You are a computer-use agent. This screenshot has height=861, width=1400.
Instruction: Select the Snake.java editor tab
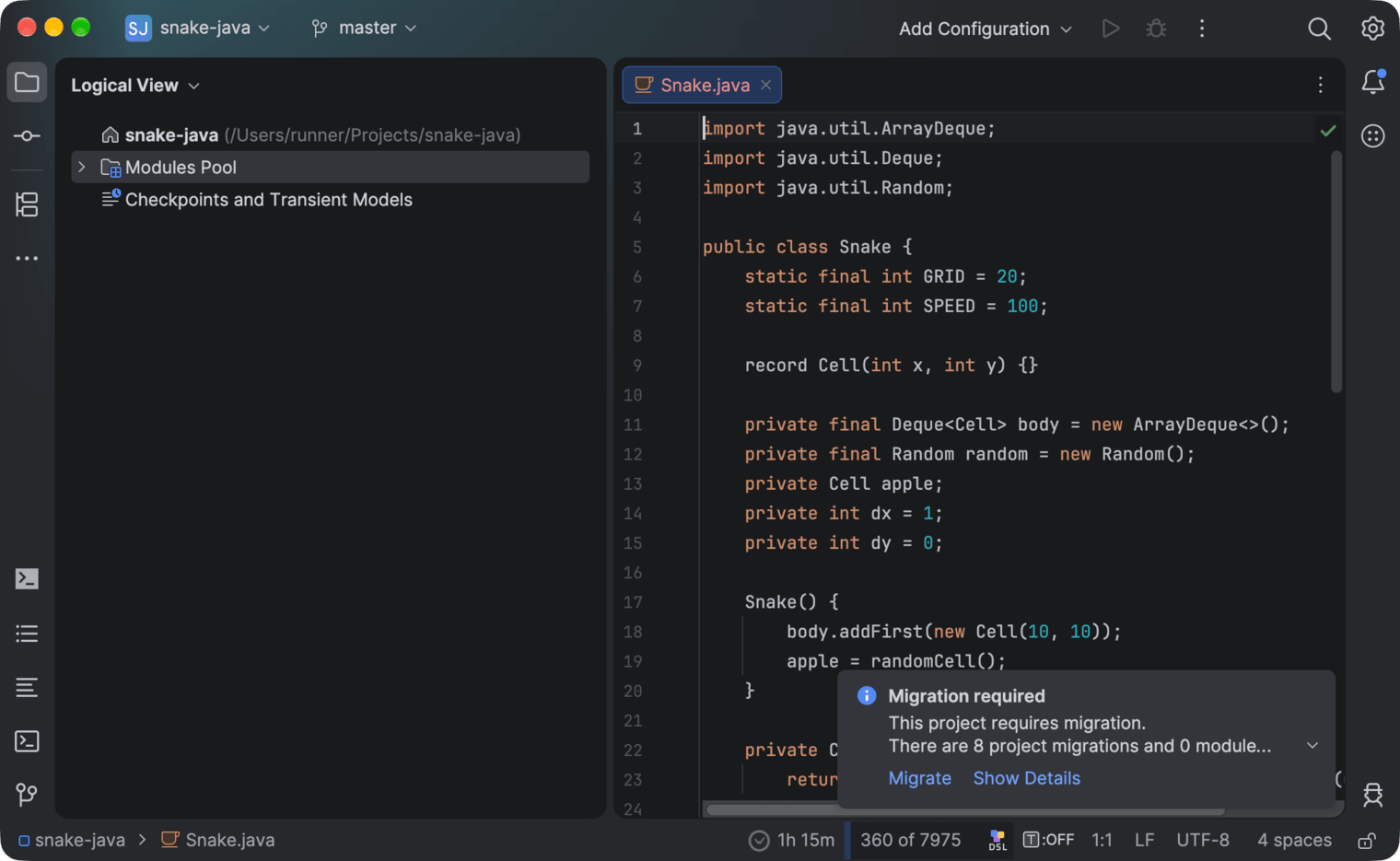702,85
